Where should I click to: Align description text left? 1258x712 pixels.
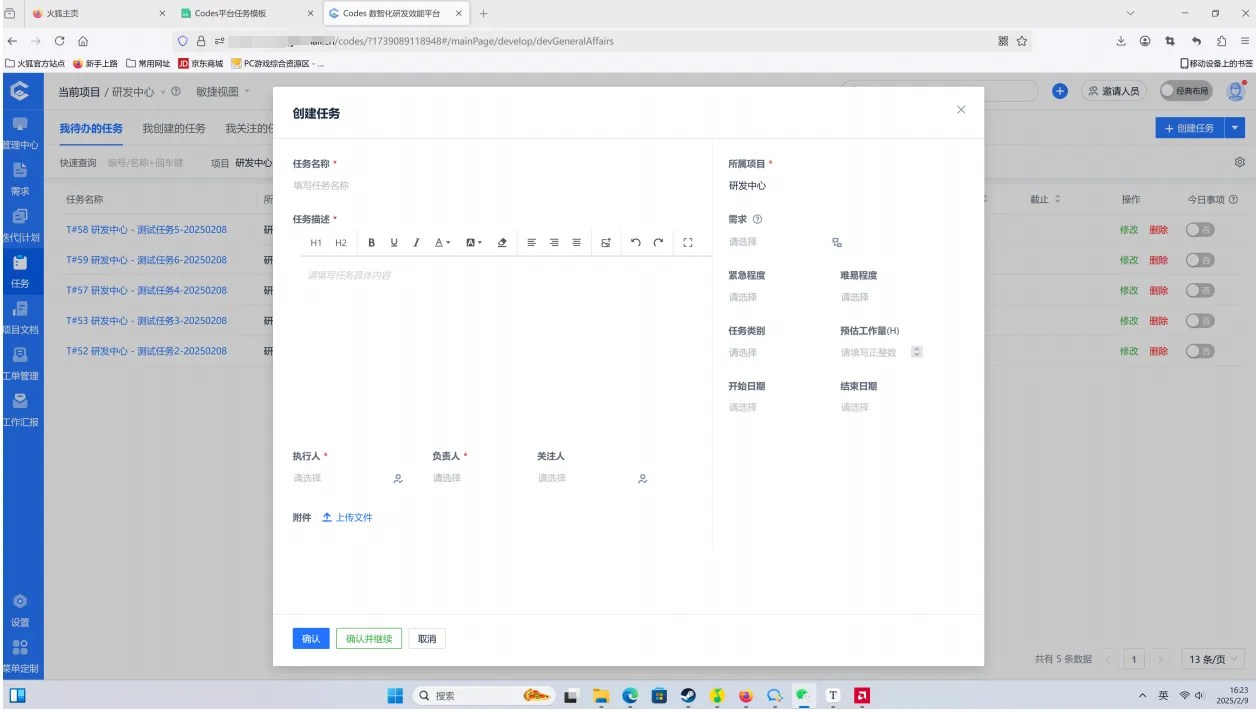pos(532,243)
